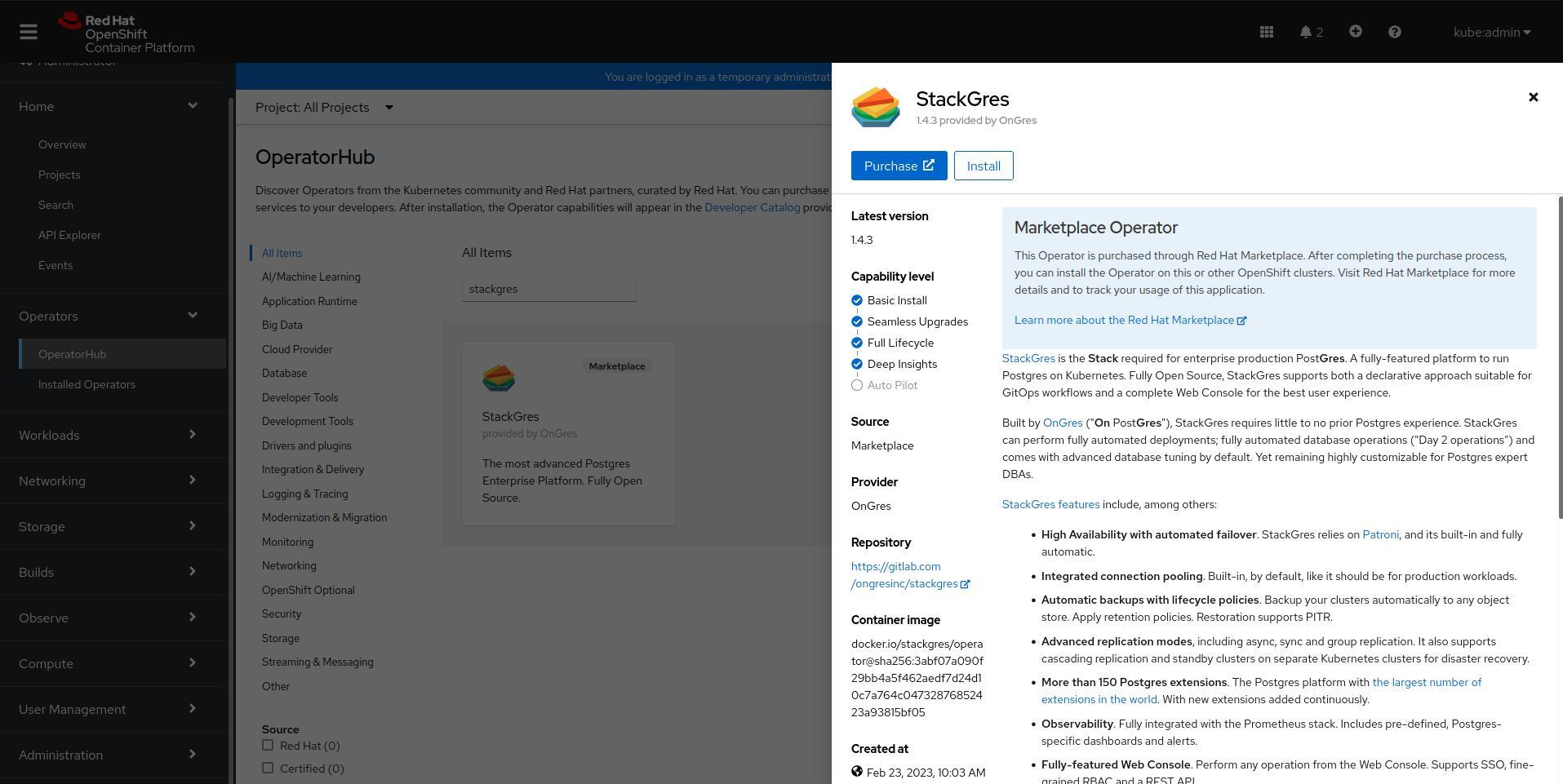Click the globe icon beside creation date
This screenshot has height=784, width=1563.
[856, 771]
